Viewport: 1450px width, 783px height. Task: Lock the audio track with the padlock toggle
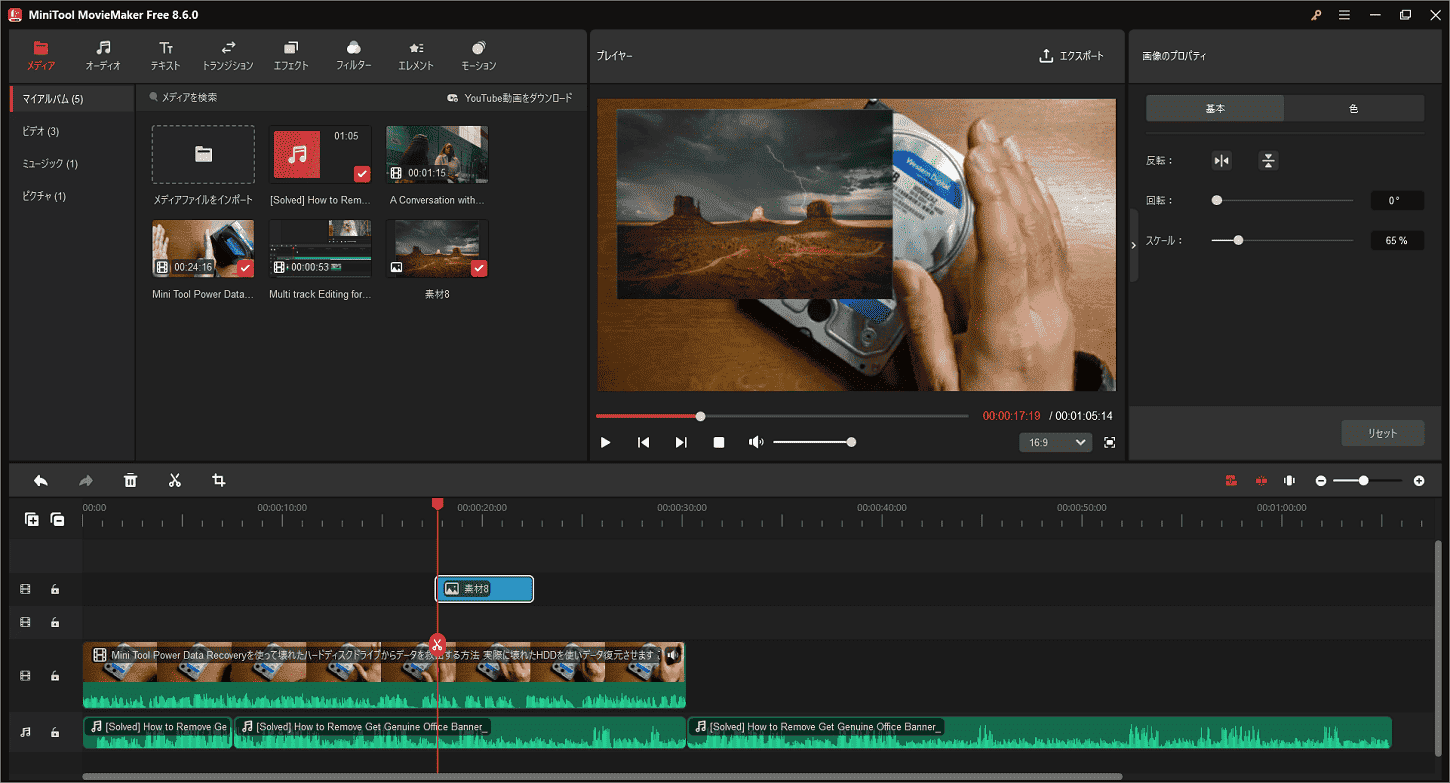coord(56,731)
